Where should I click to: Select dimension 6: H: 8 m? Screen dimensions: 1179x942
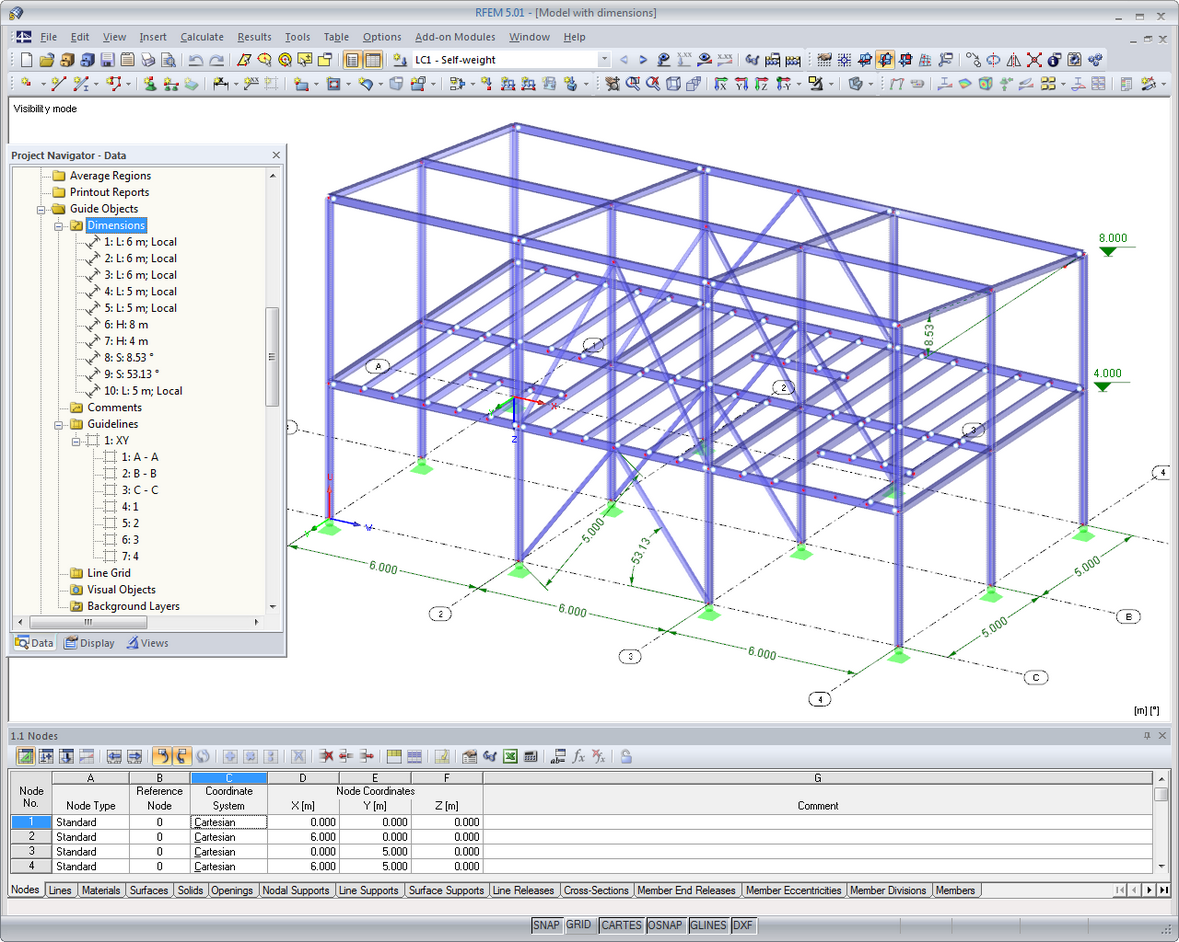[126, 325]
